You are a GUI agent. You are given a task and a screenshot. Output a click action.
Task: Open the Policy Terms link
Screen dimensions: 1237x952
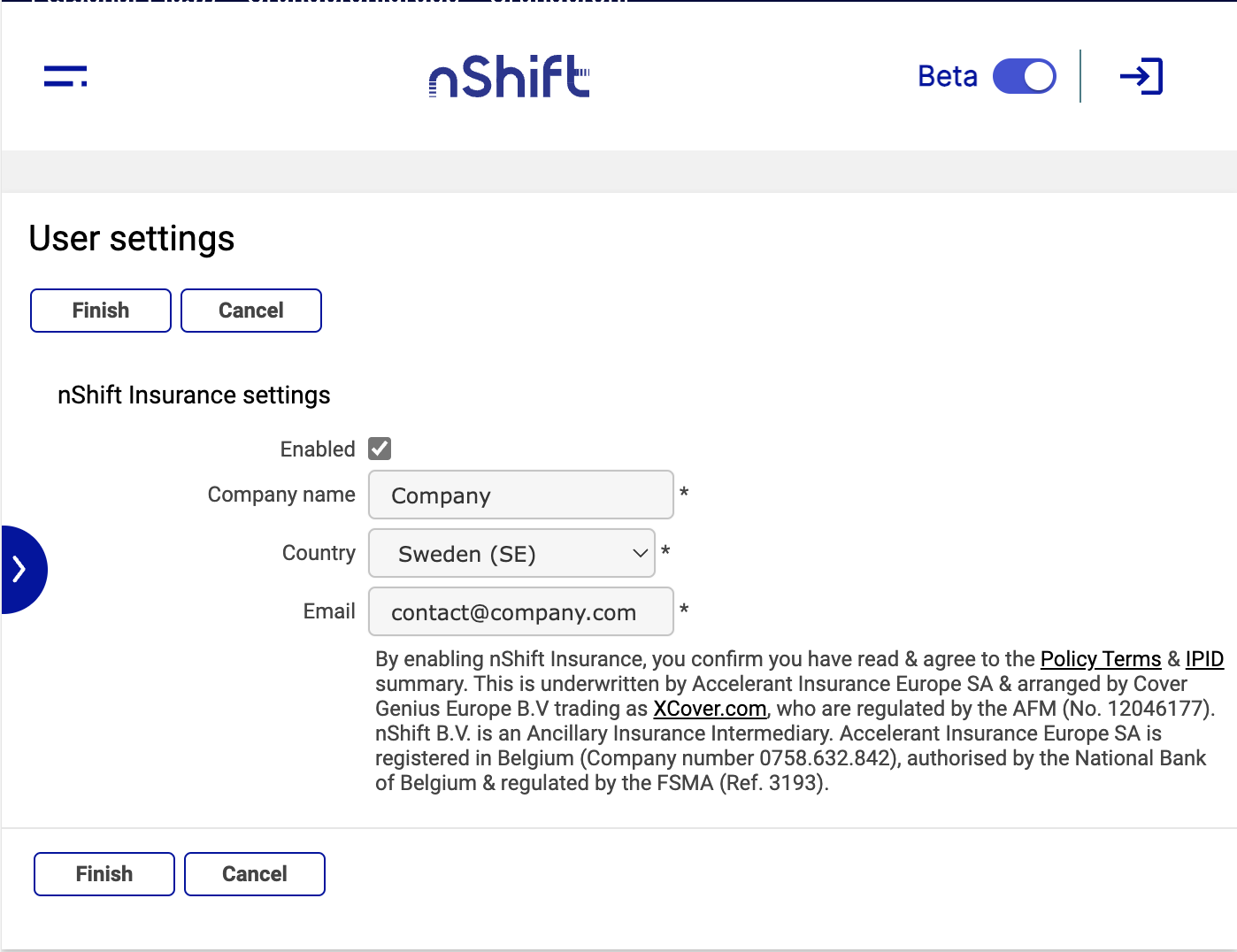1101,659
